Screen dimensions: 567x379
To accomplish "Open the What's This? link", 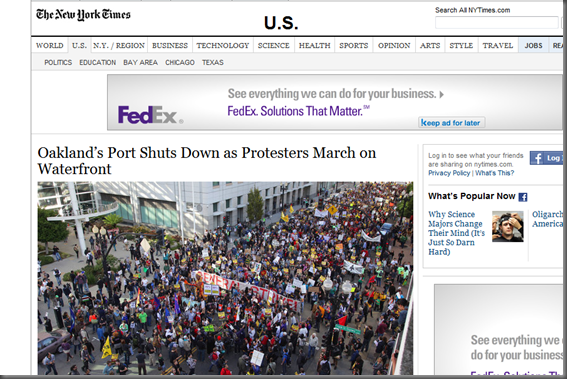I will 494,173.
